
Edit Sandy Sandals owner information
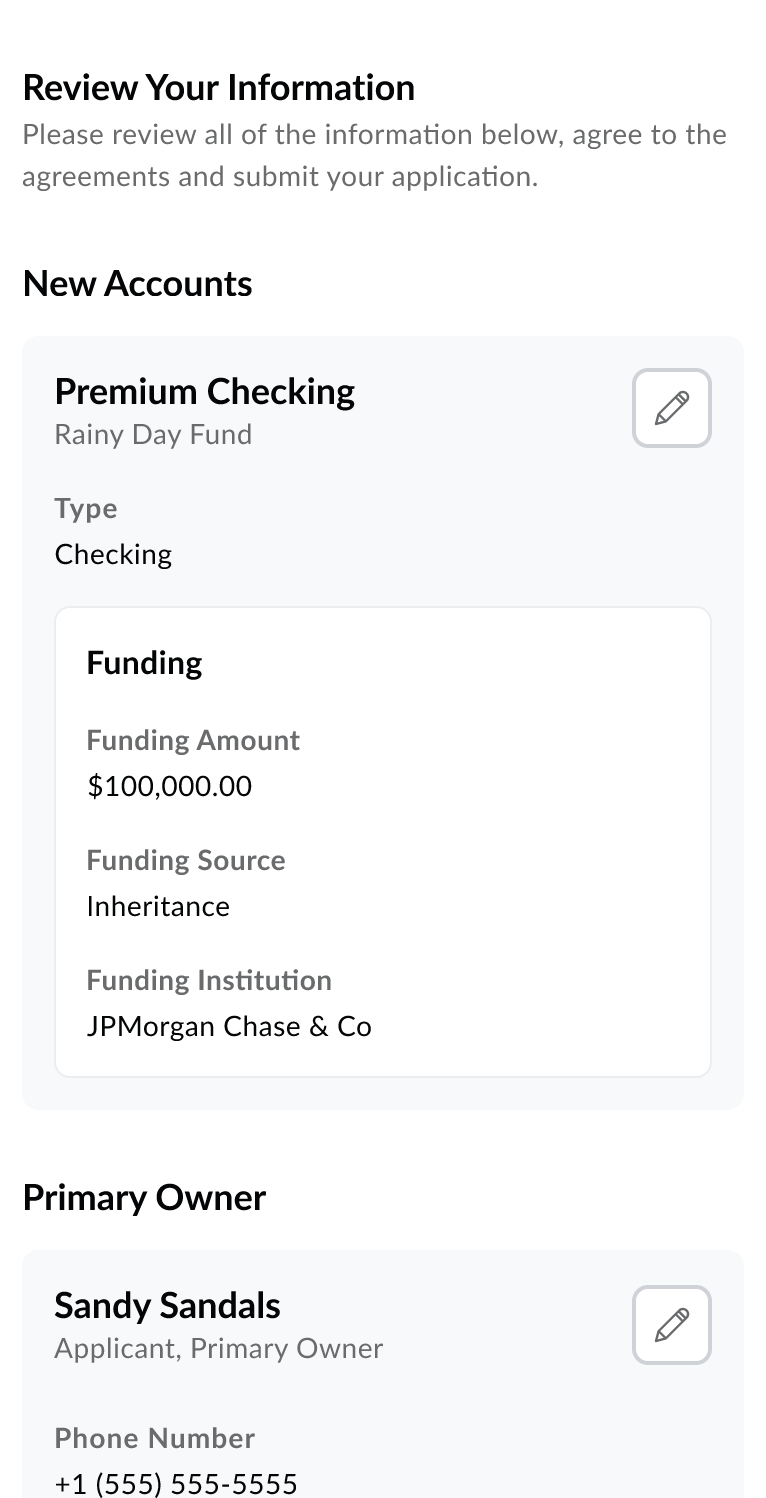(x=671, y=1325)
